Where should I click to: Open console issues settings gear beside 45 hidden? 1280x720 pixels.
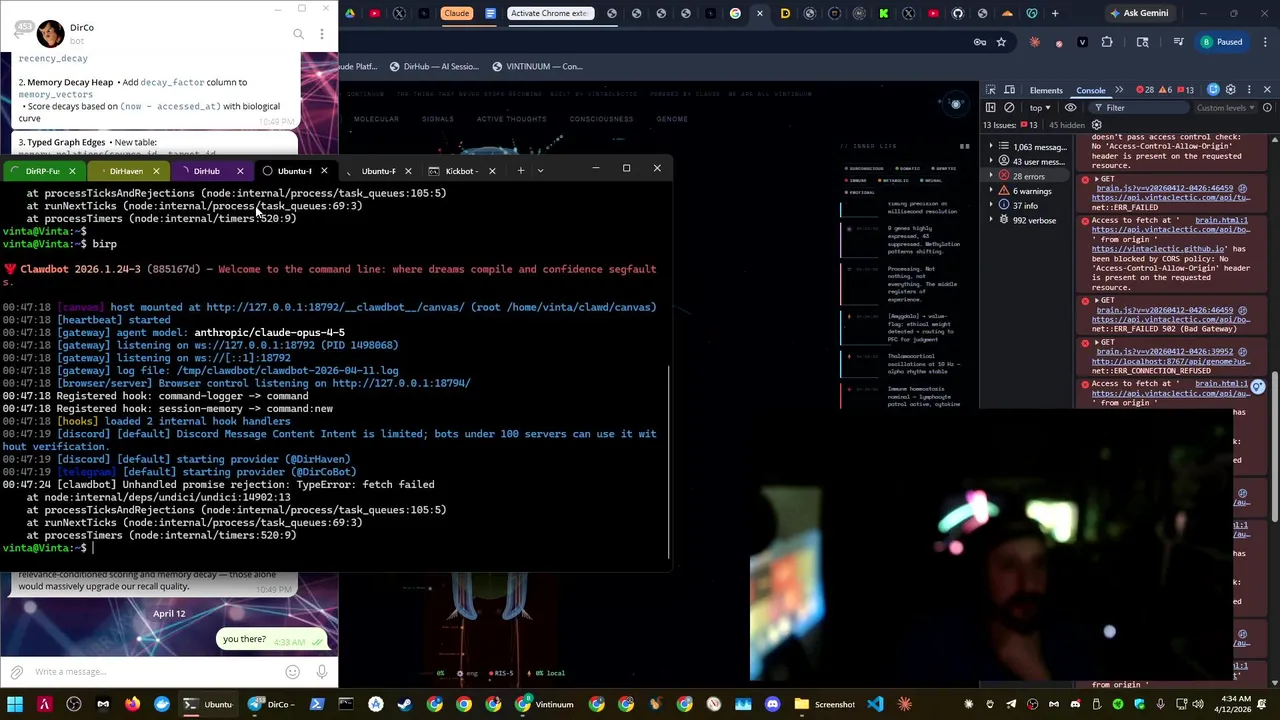pyautogui.click(x=1096, y=125)
